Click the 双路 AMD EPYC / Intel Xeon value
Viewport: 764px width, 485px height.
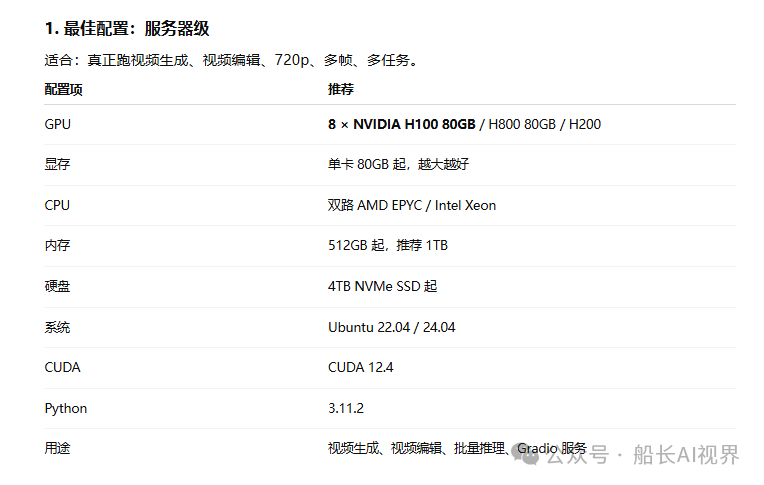pos(412,205)
